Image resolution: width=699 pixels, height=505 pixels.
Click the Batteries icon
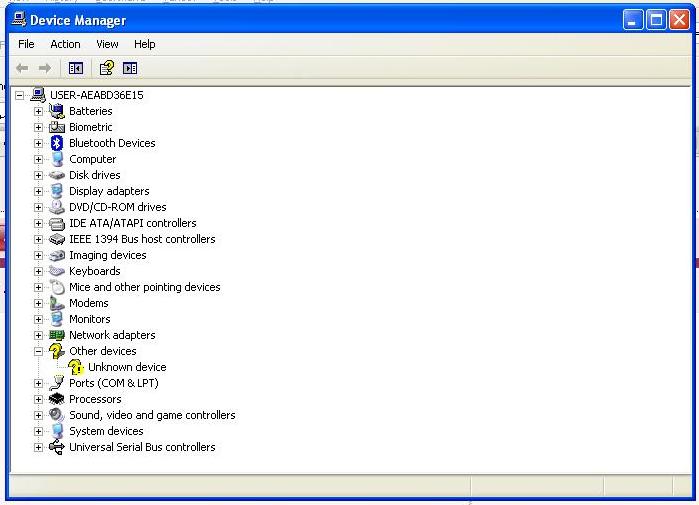coord(57,111)
